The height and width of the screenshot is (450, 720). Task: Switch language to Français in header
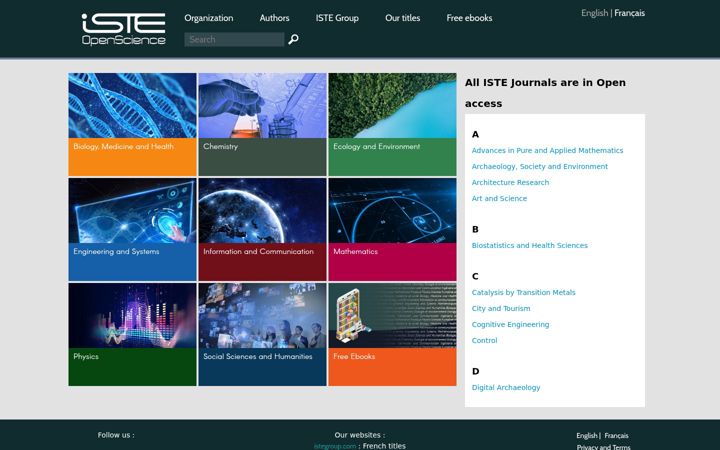(629, 13)
